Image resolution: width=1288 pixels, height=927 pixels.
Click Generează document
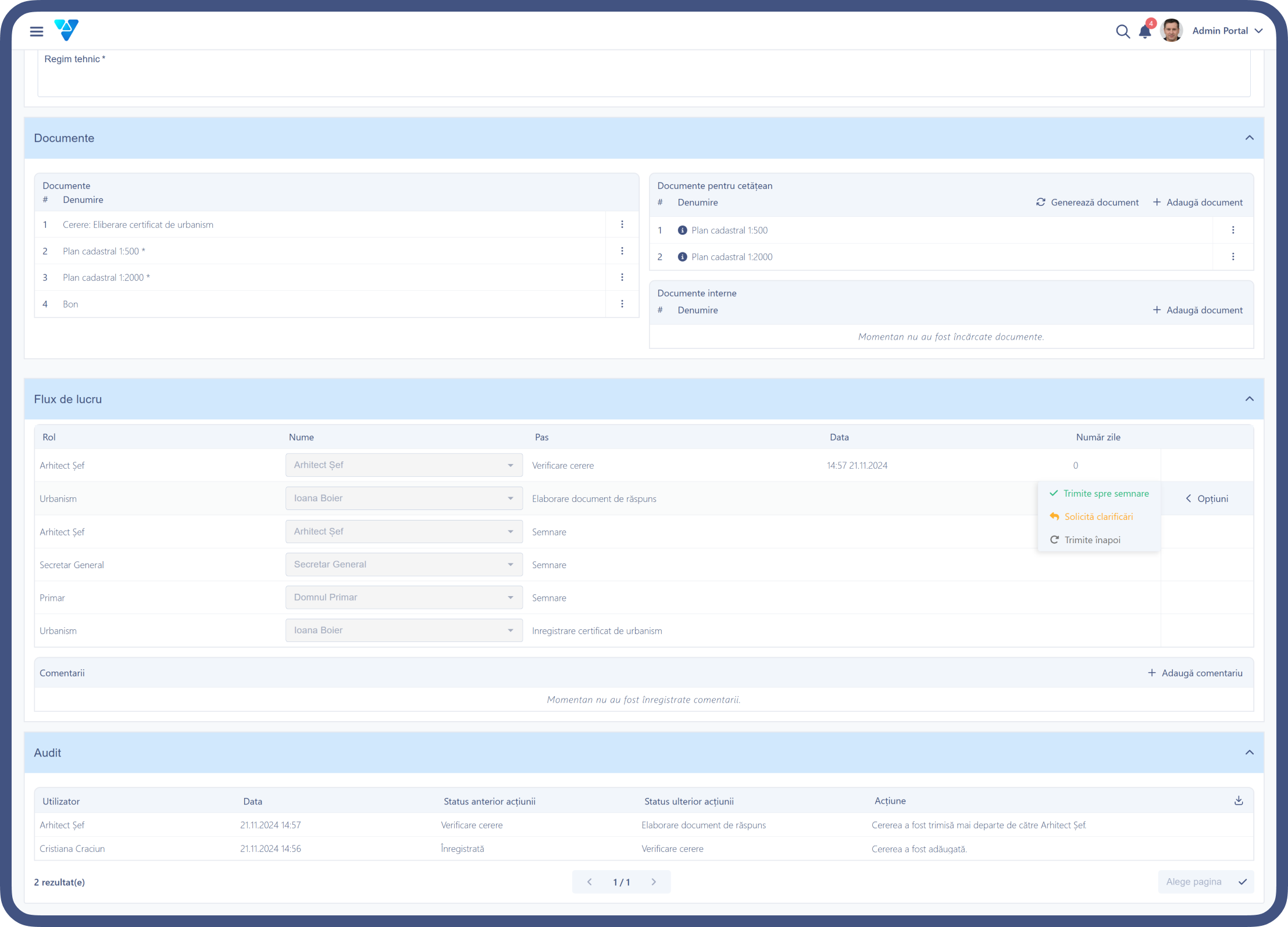[x=1087, y=202]
